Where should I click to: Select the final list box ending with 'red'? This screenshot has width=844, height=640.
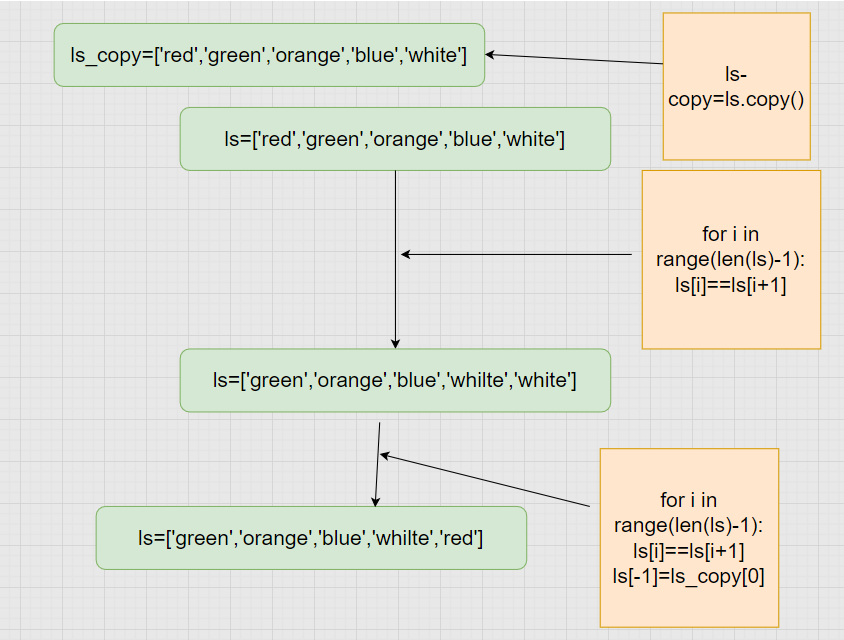click(311, 538)
